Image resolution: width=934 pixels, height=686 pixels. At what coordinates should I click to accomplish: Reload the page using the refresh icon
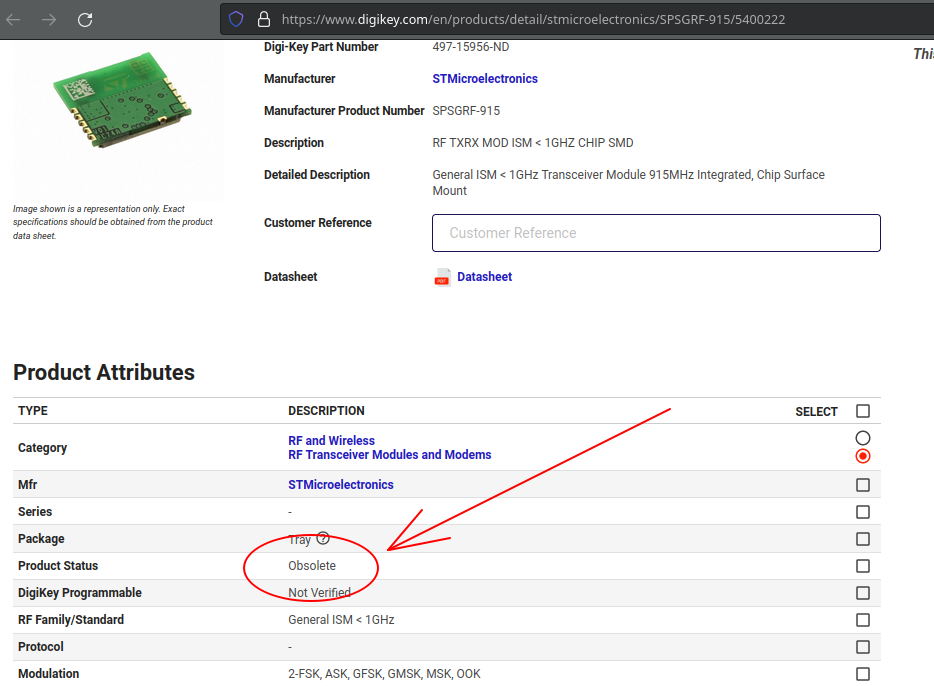[85, 19]
